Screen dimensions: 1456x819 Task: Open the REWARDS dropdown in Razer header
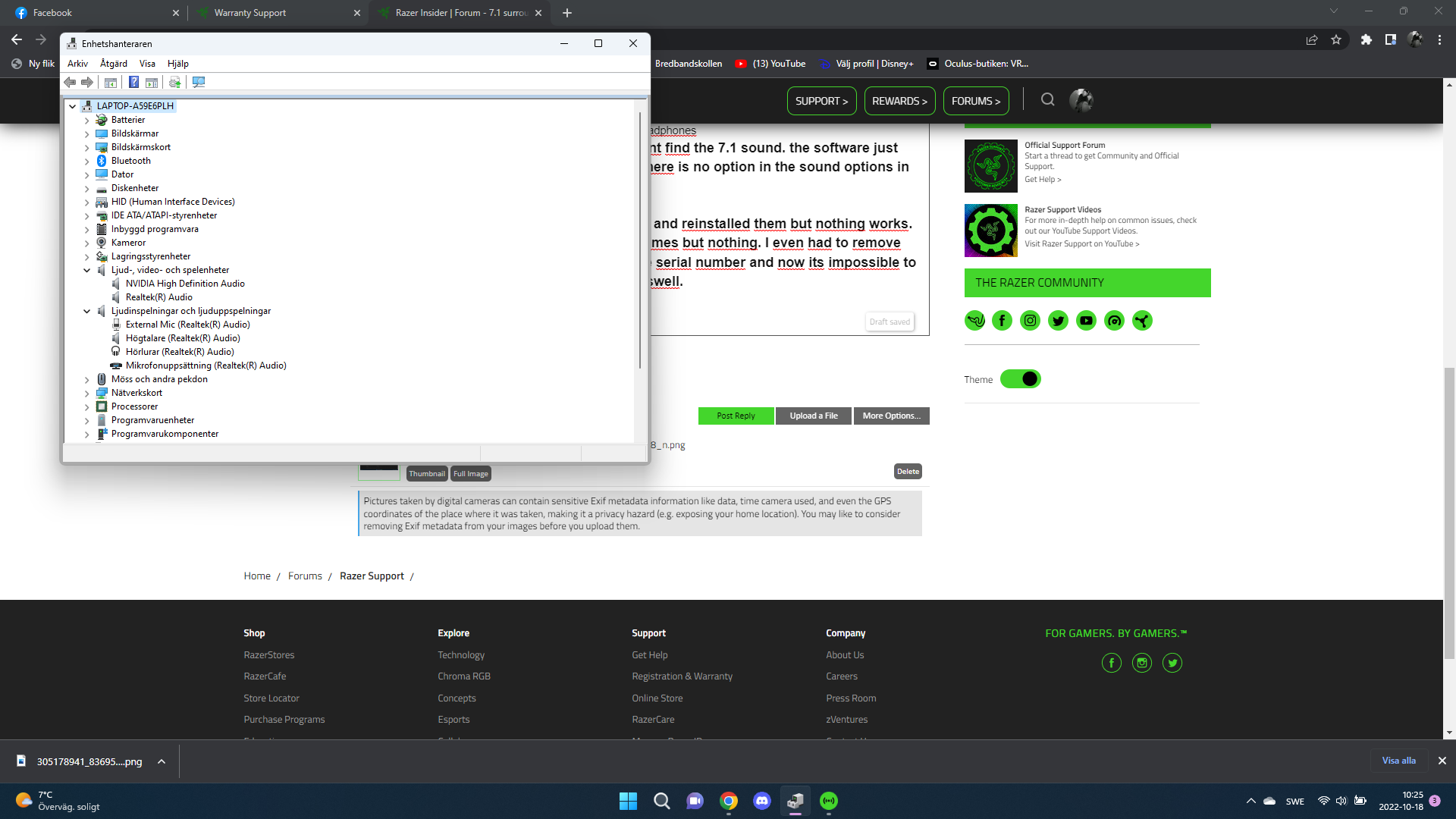click(x=899, y=101)
